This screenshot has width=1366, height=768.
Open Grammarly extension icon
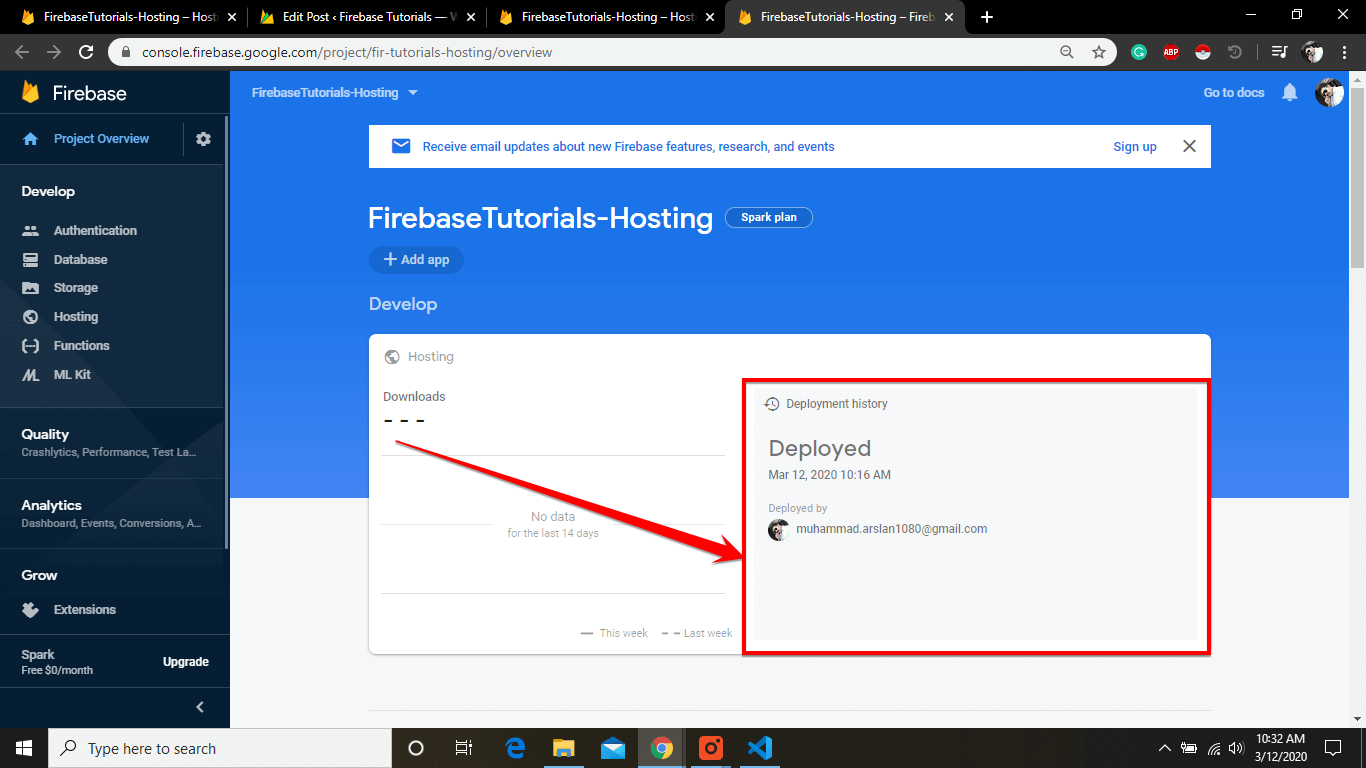click(1139, 52)
